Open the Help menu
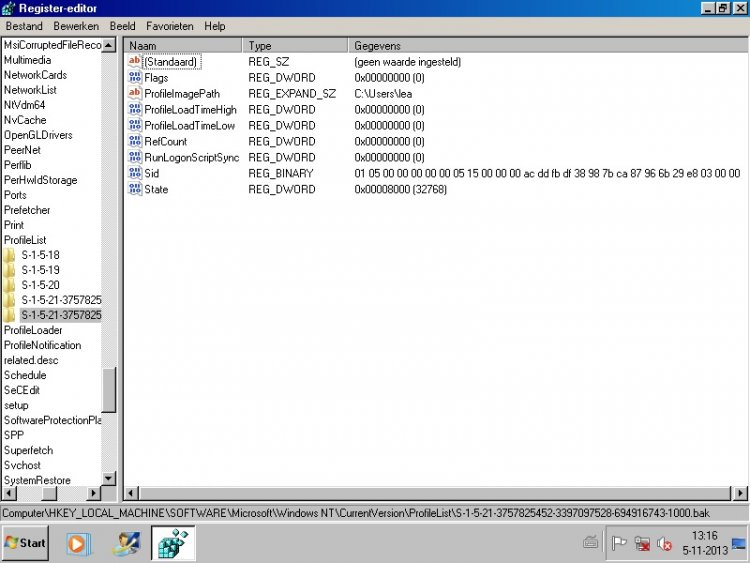The height and width of the screenshot is (563, 750). [215, 26]
